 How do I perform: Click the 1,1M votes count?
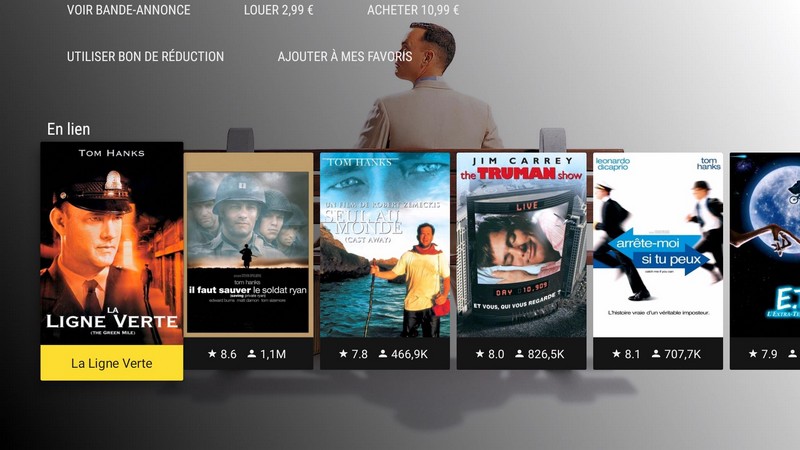tap(273, 354)
